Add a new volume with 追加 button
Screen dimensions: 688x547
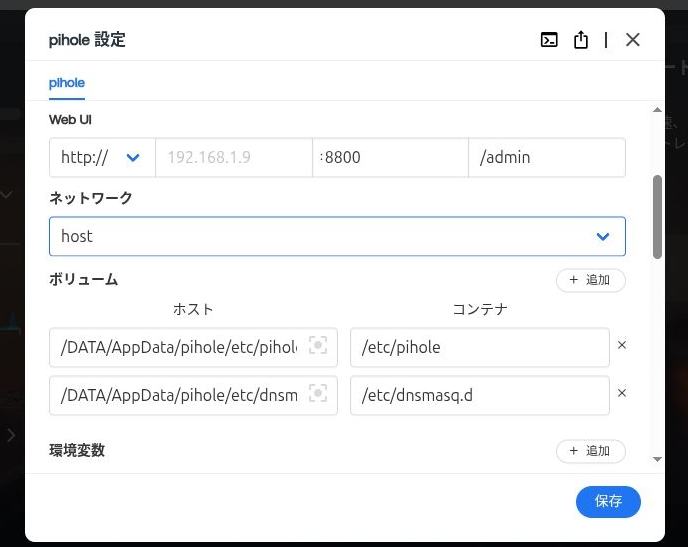point(591,280)
